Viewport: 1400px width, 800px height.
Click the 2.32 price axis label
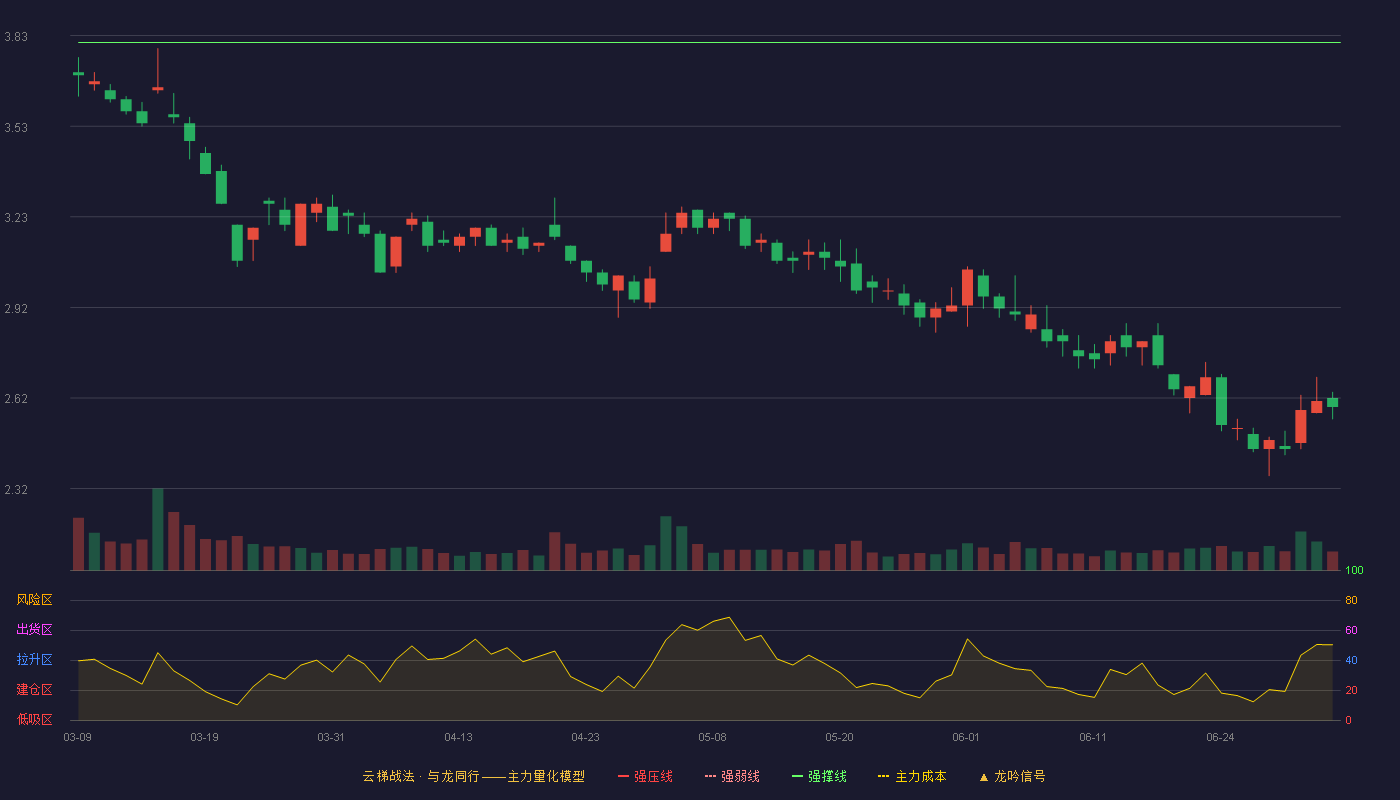coord(16,490)
